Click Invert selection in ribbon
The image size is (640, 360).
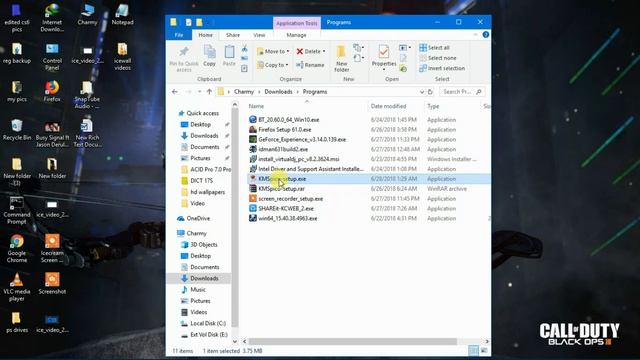point(442,68)
